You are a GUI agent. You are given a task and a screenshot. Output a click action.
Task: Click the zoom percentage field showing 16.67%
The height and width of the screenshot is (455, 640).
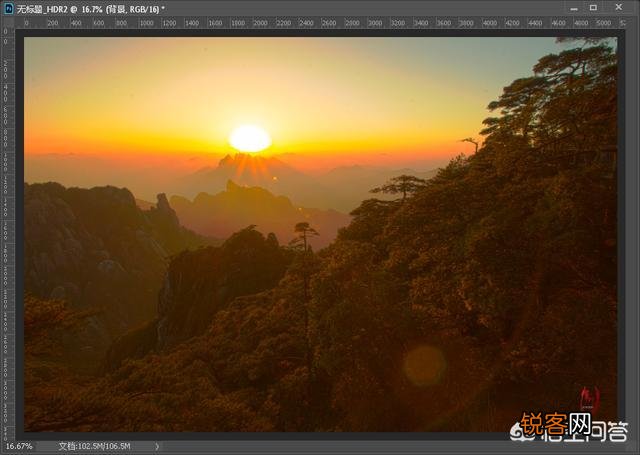coord(19,446)
